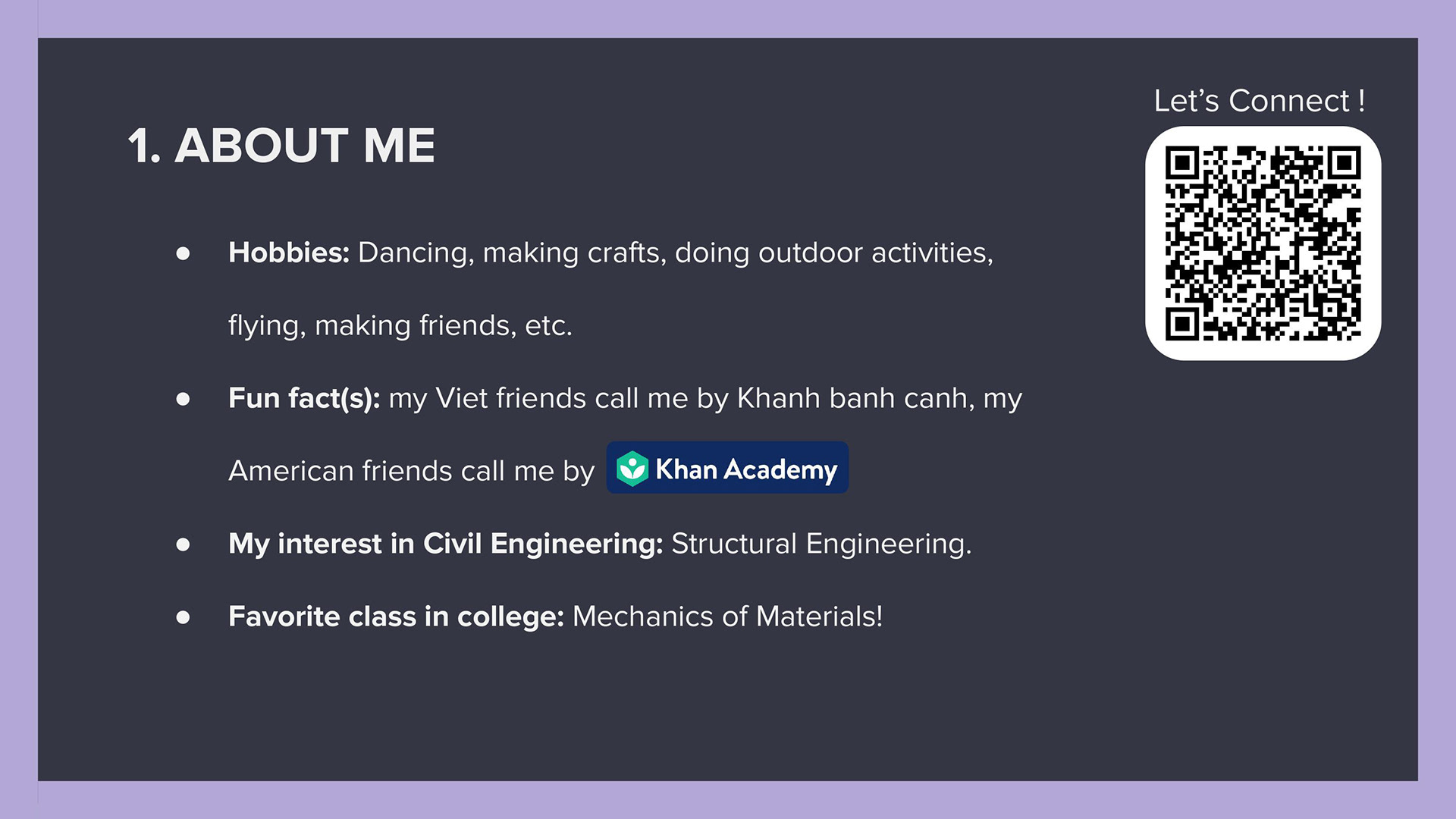Viewport: 1456px width, 819px height.
Task: Click the "Let's Connect !" heading
Action: pyautogui.click(x=1260, y=101)
